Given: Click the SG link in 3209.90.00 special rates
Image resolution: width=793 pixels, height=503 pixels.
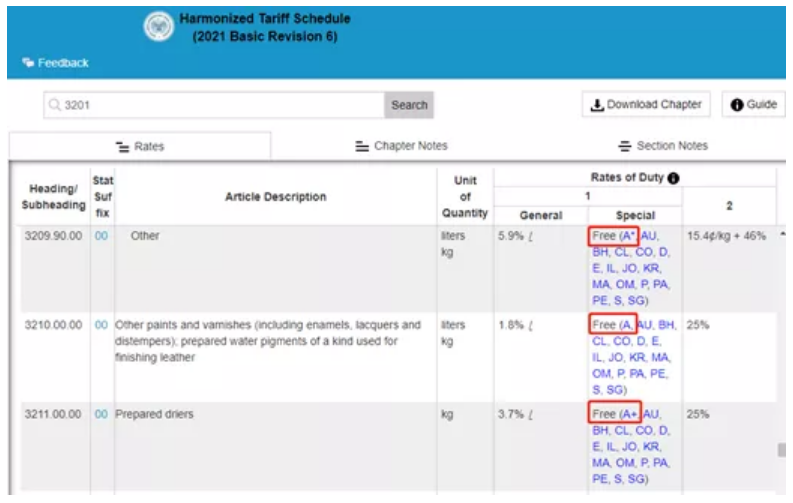Looking at the screenshot, I should [x=636, y=300].
